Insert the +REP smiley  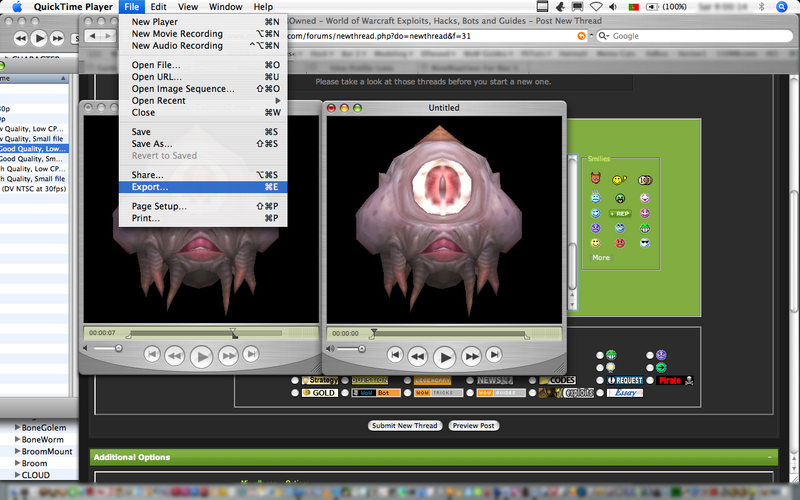point(620,214)
